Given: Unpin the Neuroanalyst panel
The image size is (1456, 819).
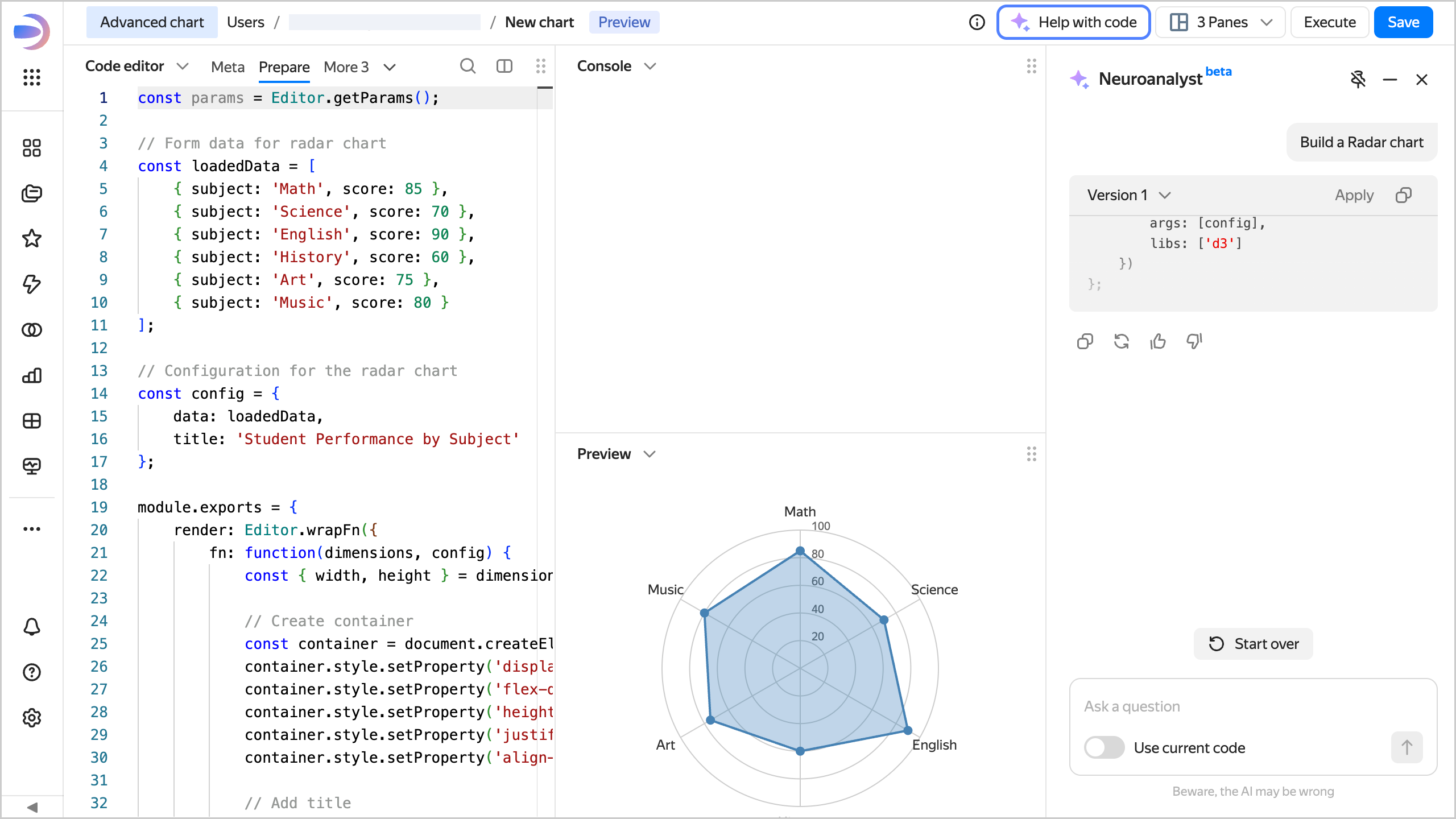Looking at the screenshot, I should point(1358,80).
